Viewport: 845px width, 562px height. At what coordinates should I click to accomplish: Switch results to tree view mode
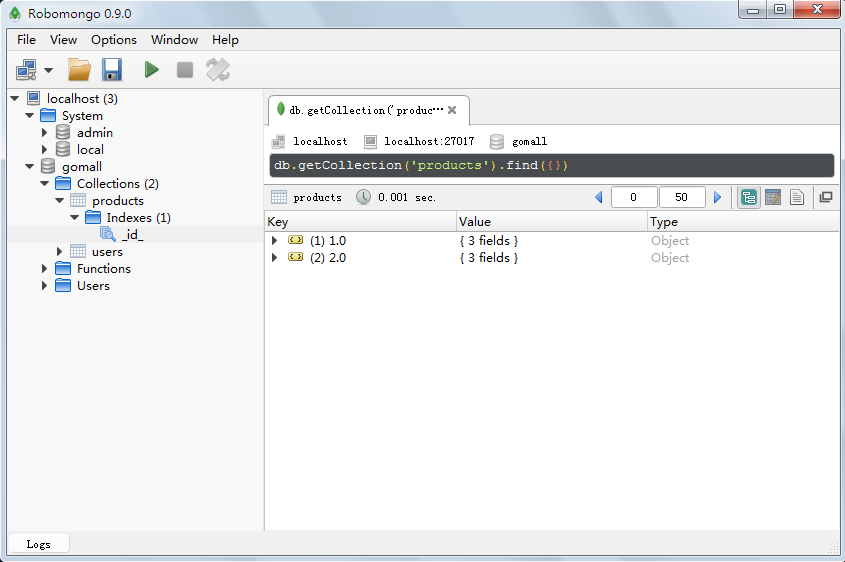[749, 197]
